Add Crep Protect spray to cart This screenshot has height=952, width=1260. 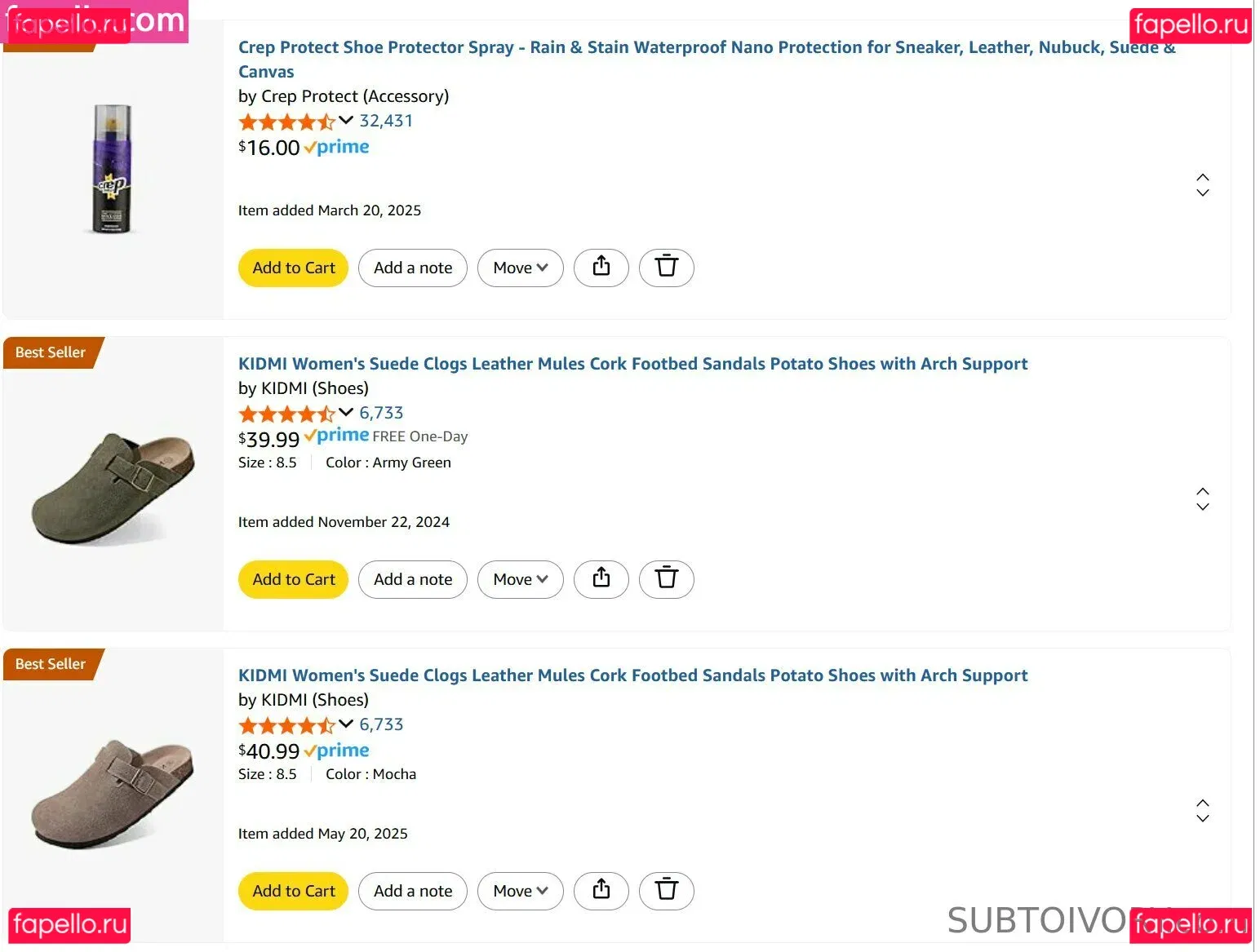click(293, 268)
